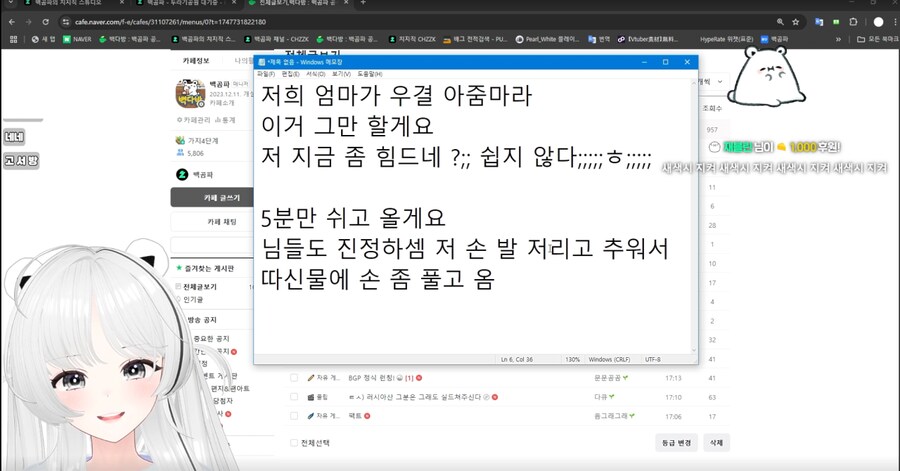
Task: Open the 도움말(H) menu in Notepad
Action: click(370, 74)
